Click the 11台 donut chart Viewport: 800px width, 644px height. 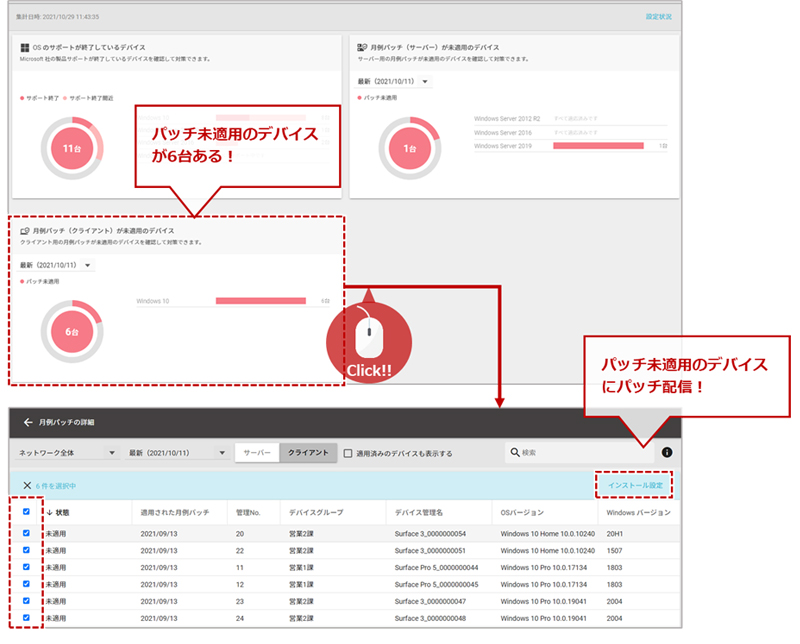click(72, 148)
